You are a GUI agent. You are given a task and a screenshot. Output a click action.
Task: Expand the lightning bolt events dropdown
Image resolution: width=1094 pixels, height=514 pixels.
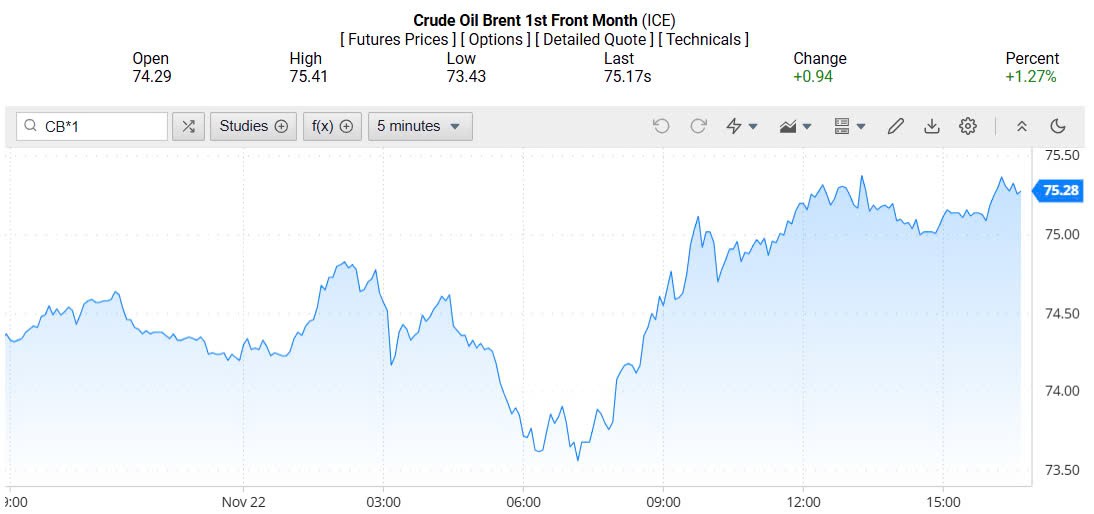(x=742, y=126)
